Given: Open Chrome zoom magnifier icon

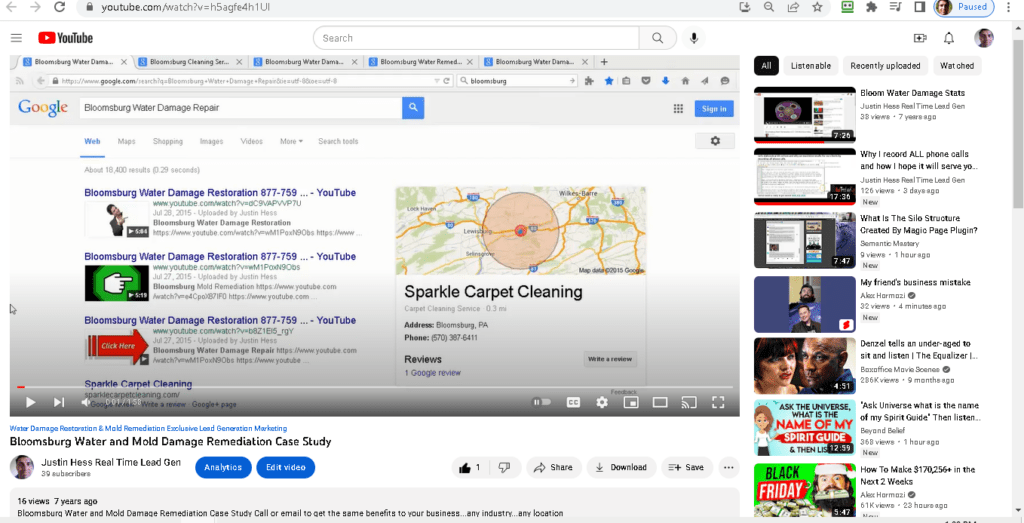Looking at the screenshot, I should click(769, 7).
